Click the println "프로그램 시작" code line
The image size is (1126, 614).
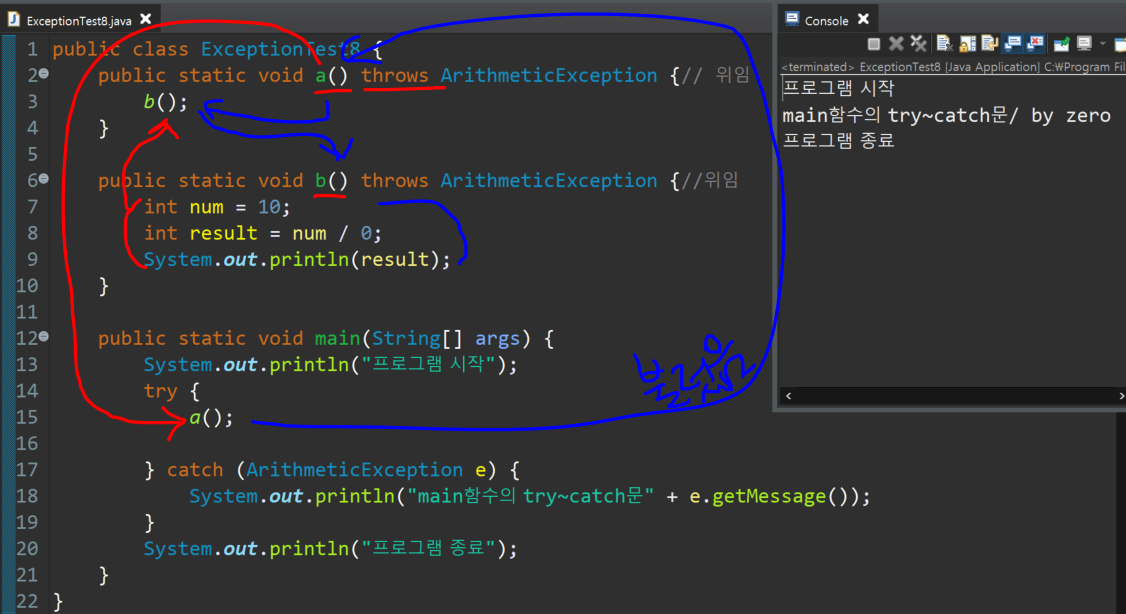pos(330,365)
